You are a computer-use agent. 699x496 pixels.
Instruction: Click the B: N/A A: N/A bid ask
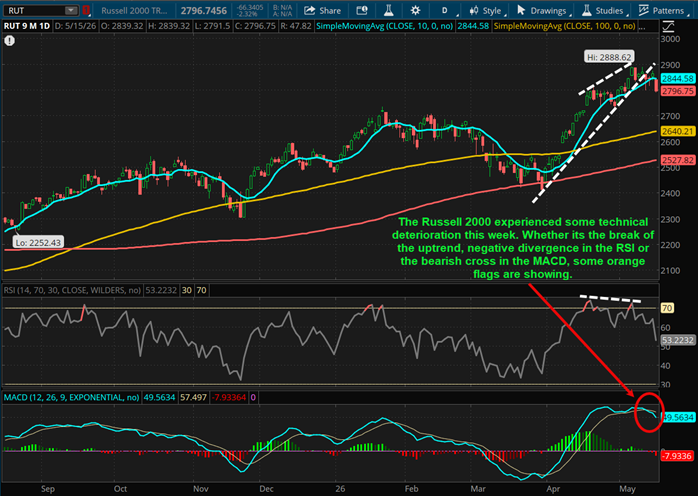[282, 11]
